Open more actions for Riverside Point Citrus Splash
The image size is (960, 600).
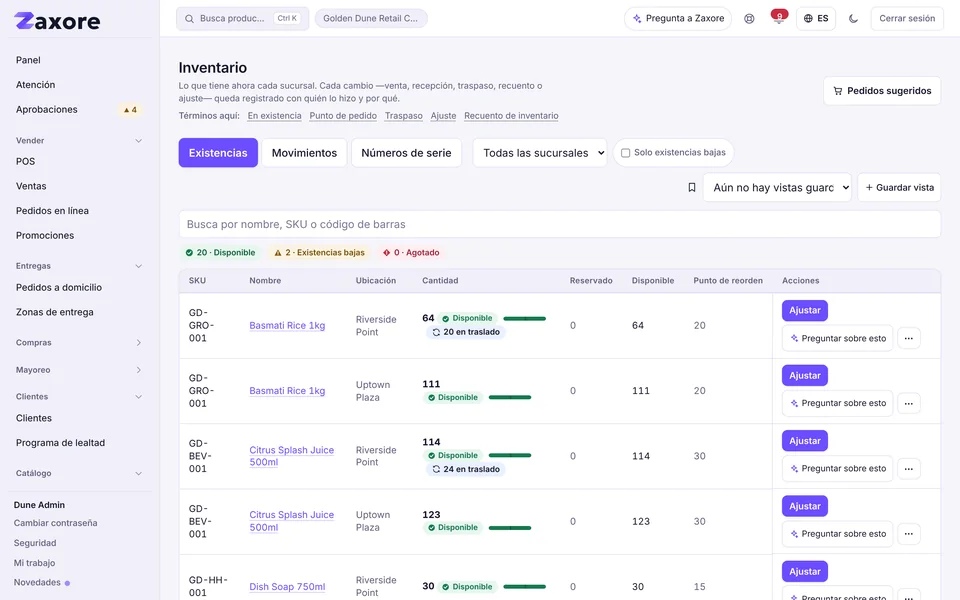(x=909, y=468)
